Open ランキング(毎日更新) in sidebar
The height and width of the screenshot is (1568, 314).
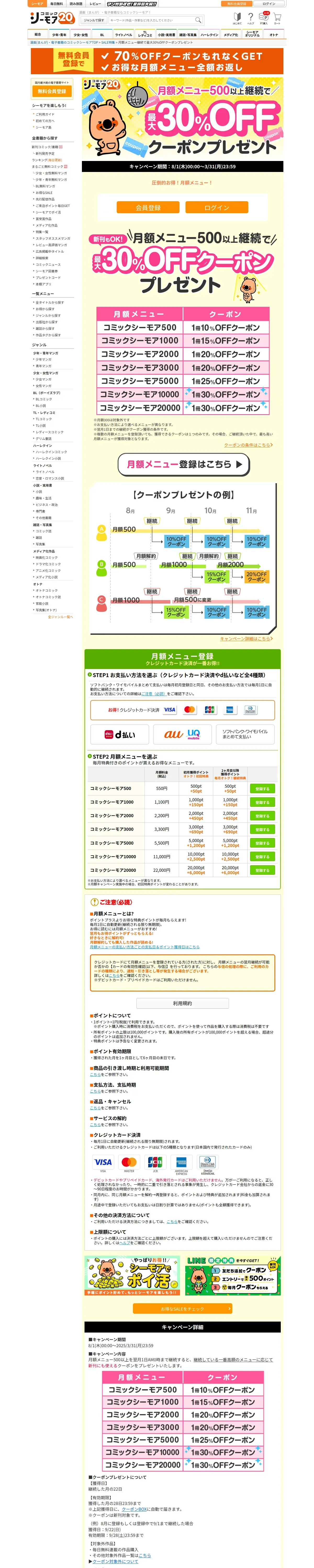tap(46, 160)
